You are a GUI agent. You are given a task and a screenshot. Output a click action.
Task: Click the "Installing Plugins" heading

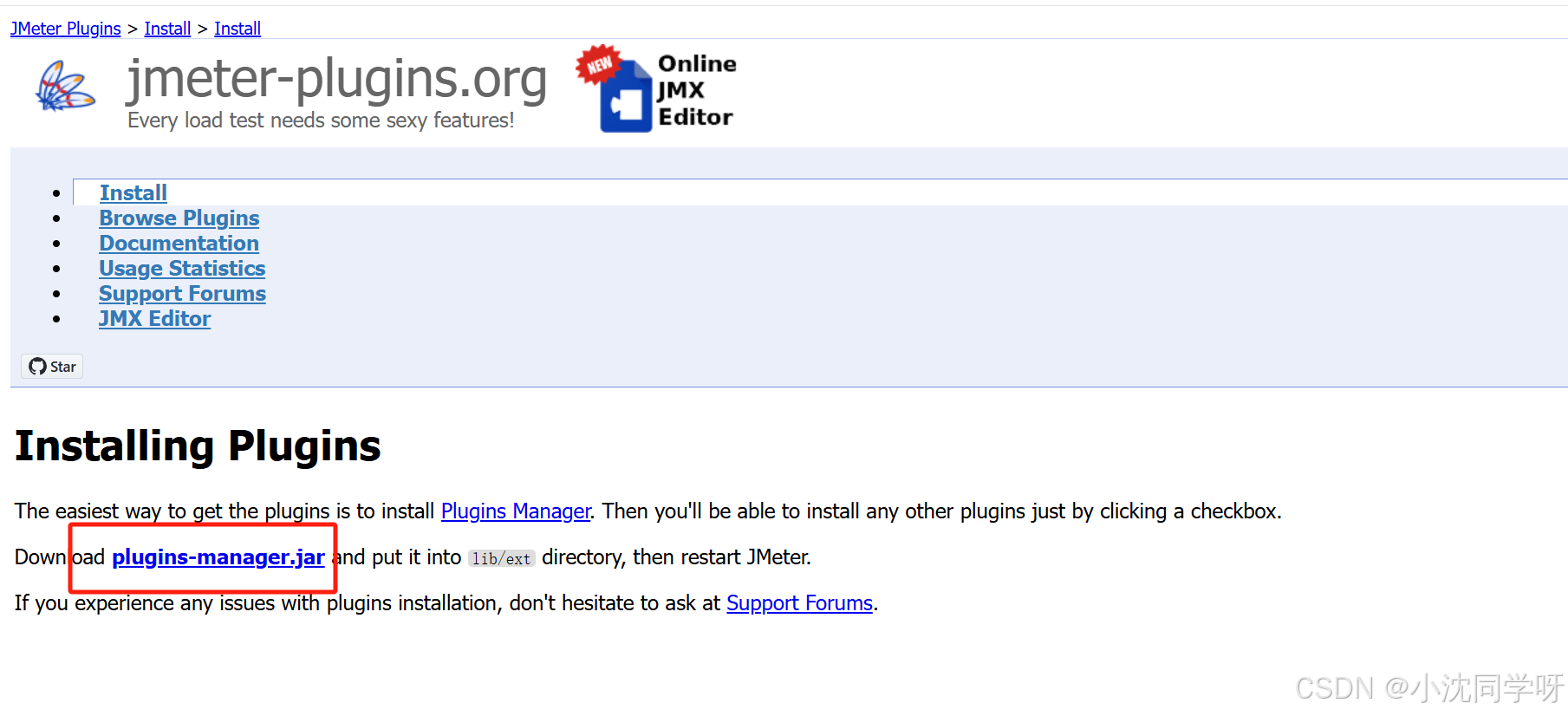click(x=198, y=446)
